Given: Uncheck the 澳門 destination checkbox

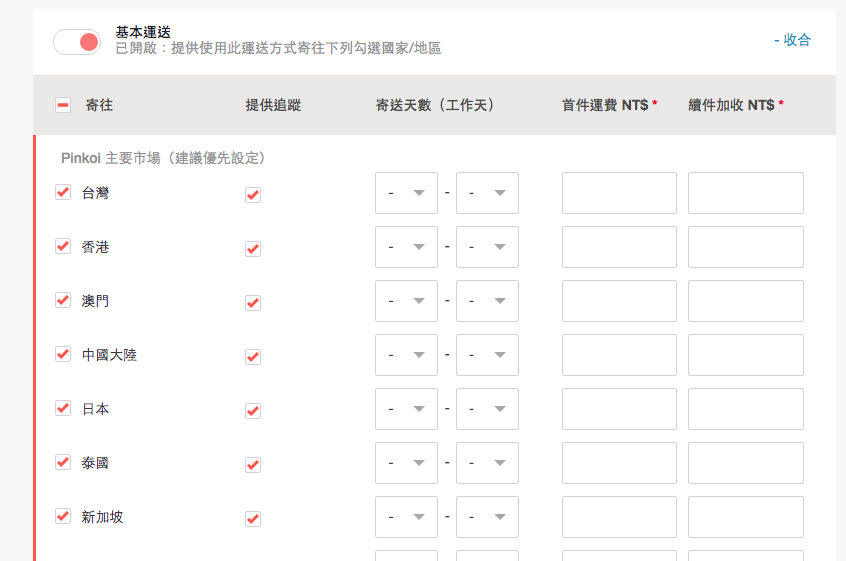Looking at the screenshot, I should 63,300.
